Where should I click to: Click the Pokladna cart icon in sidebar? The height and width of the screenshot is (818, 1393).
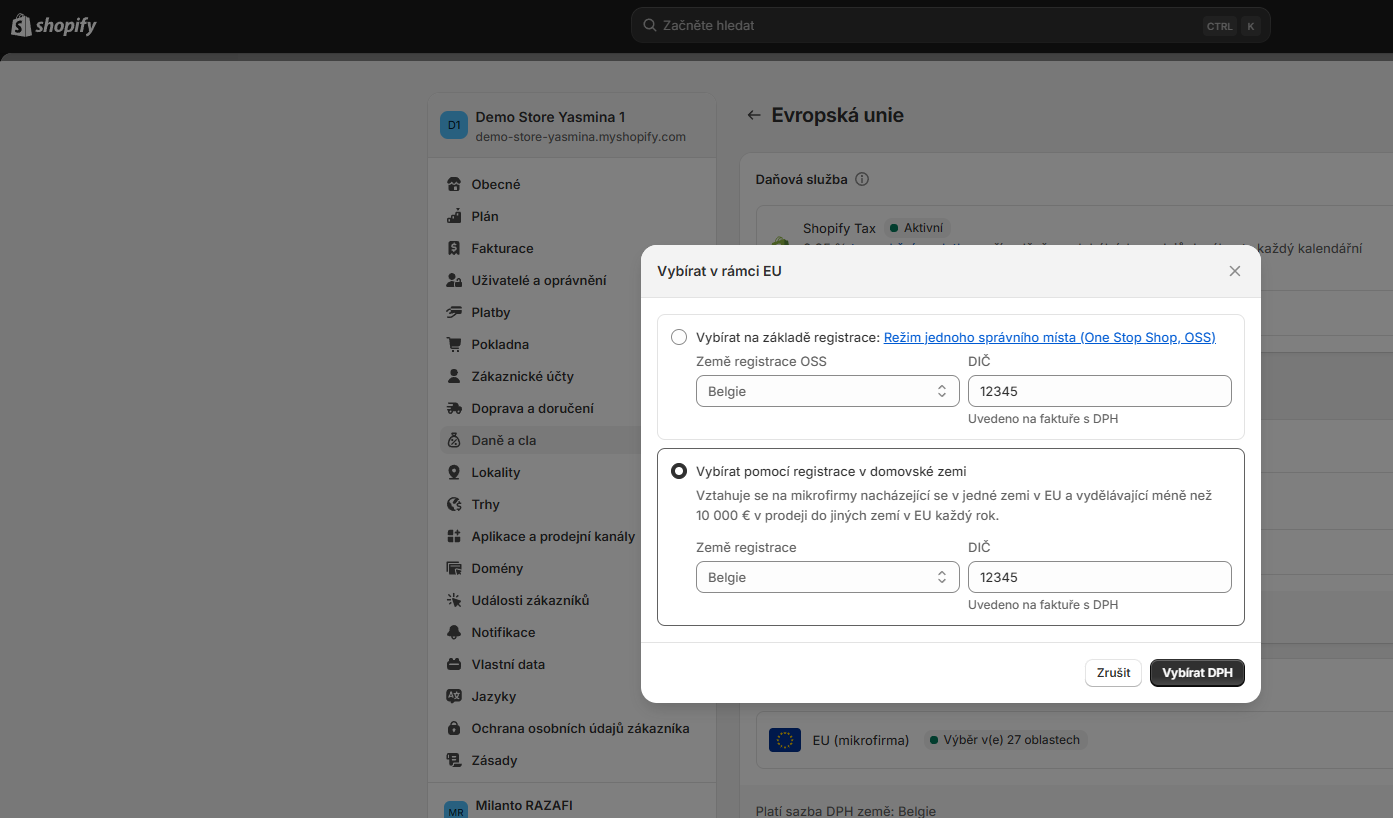pyautogui.click(x=453, y=344)
